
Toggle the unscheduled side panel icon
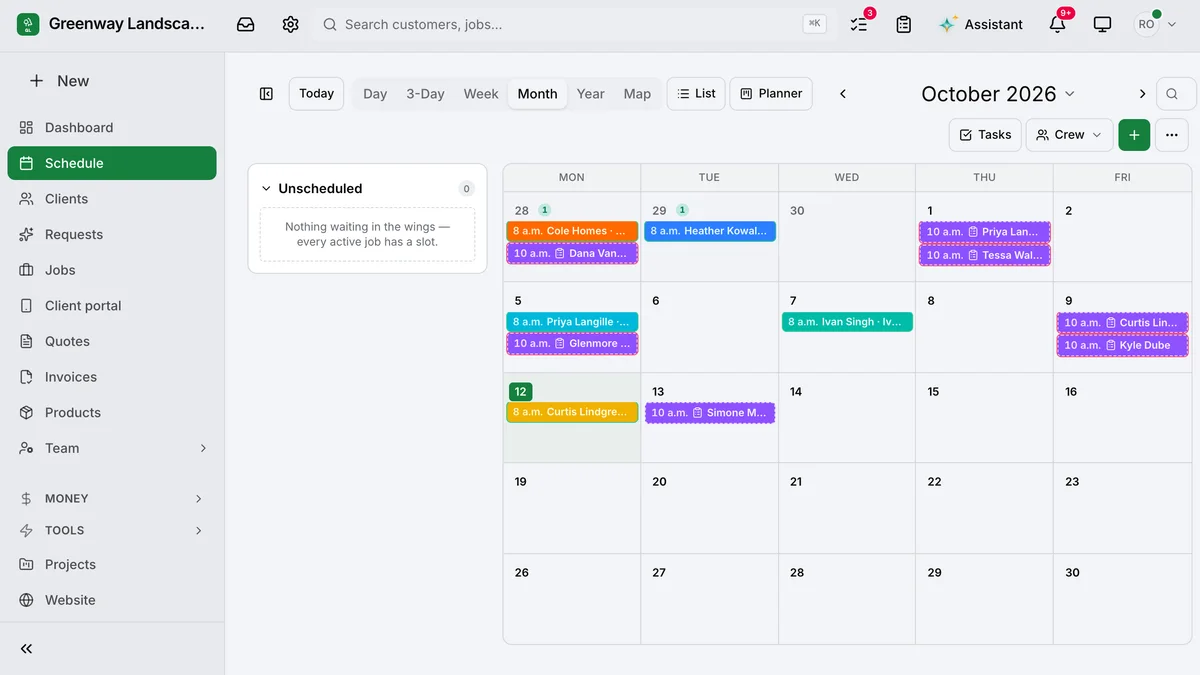(x=266, y=94)
